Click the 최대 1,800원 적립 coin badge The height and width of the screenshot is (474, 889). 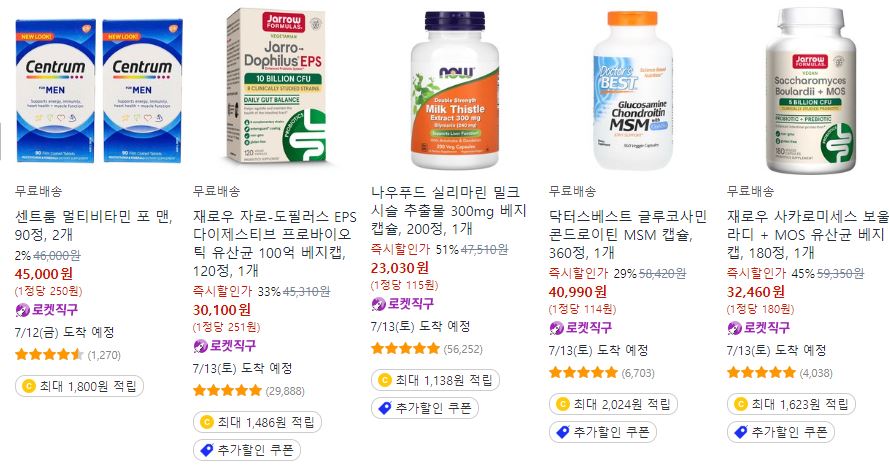(x=79, y=386)
